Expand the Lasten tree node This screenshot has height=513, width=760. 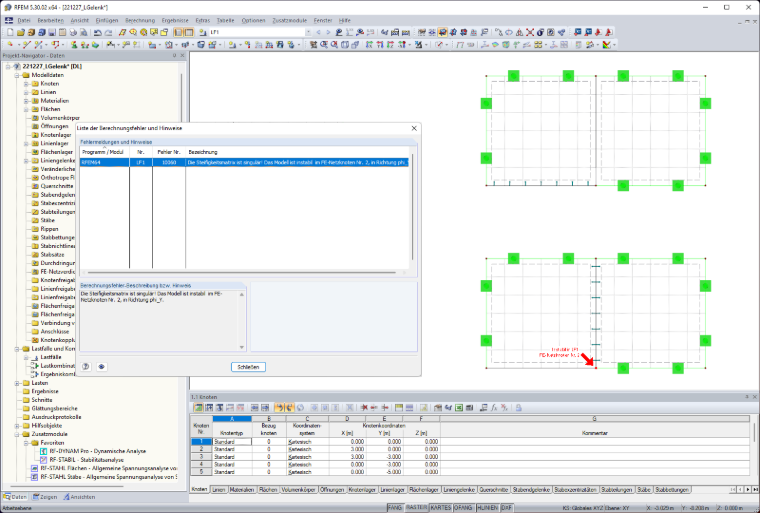tap(17, 383)
